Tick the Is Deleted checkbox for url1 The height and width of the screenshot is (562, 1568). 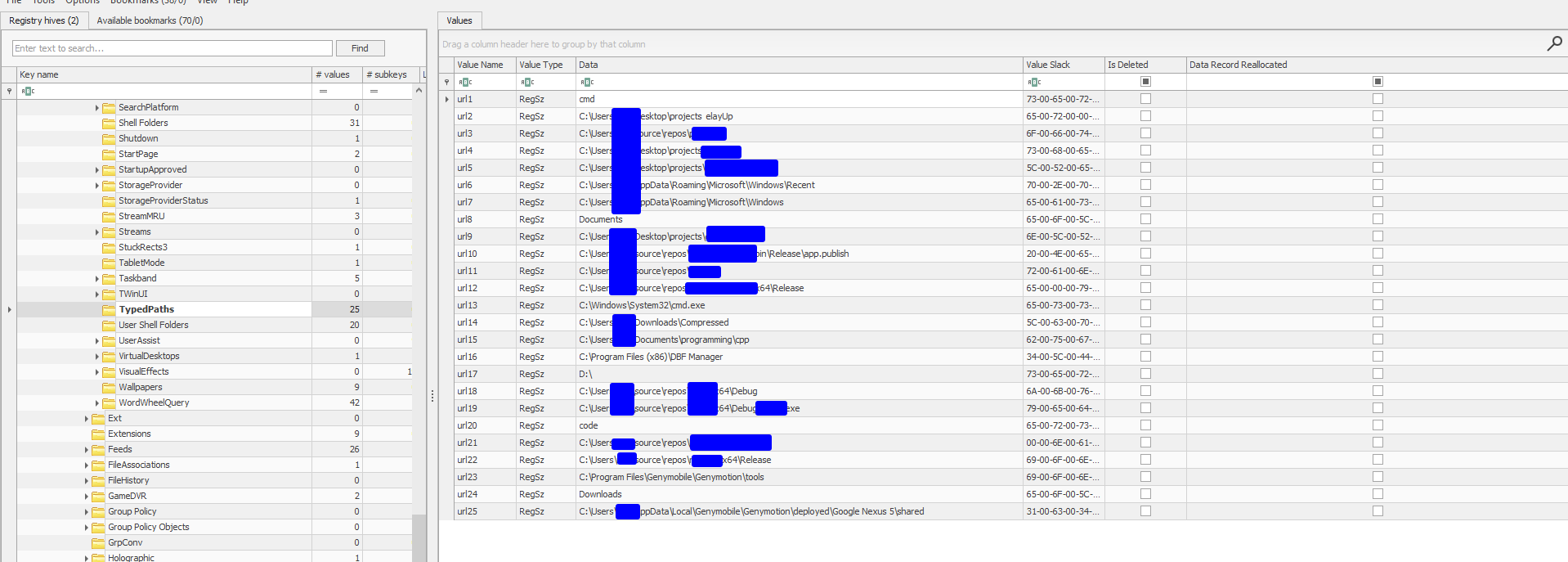click(1145, 99)
